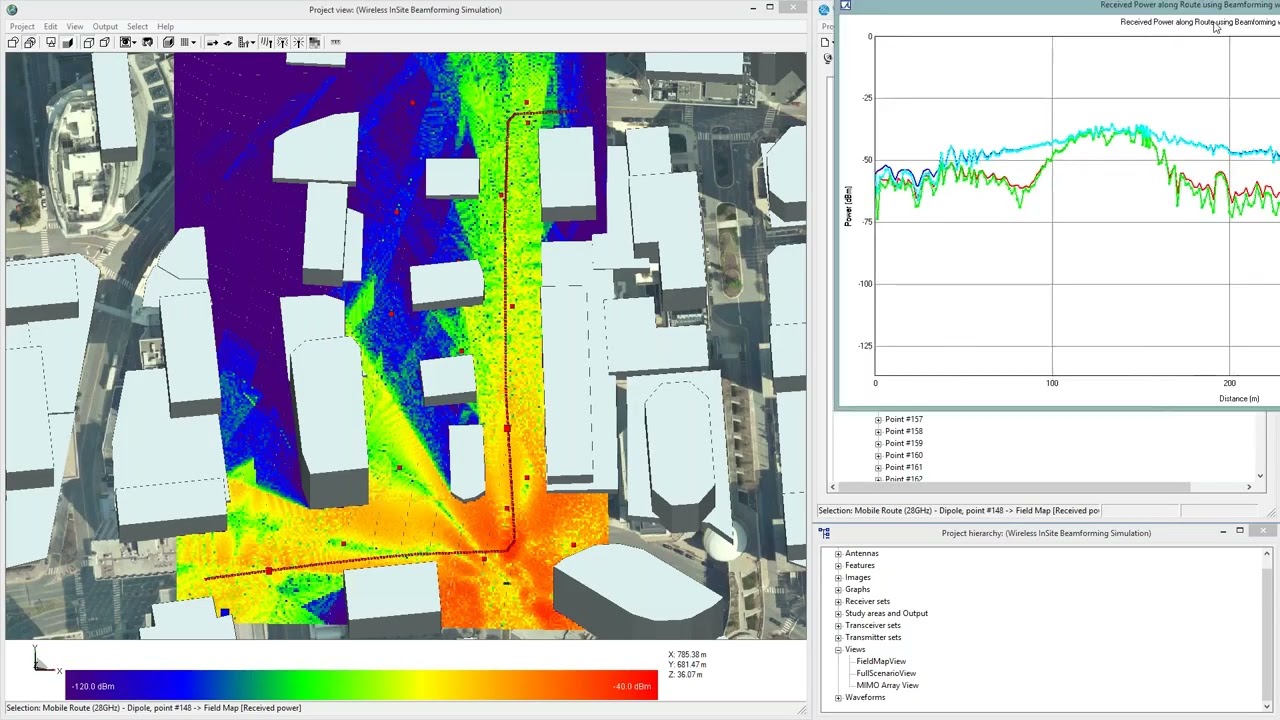The height and width of the screenshot is (720, 1280).
Task: Click the Project view status bar selection text
Action: [x=153, y=708]
